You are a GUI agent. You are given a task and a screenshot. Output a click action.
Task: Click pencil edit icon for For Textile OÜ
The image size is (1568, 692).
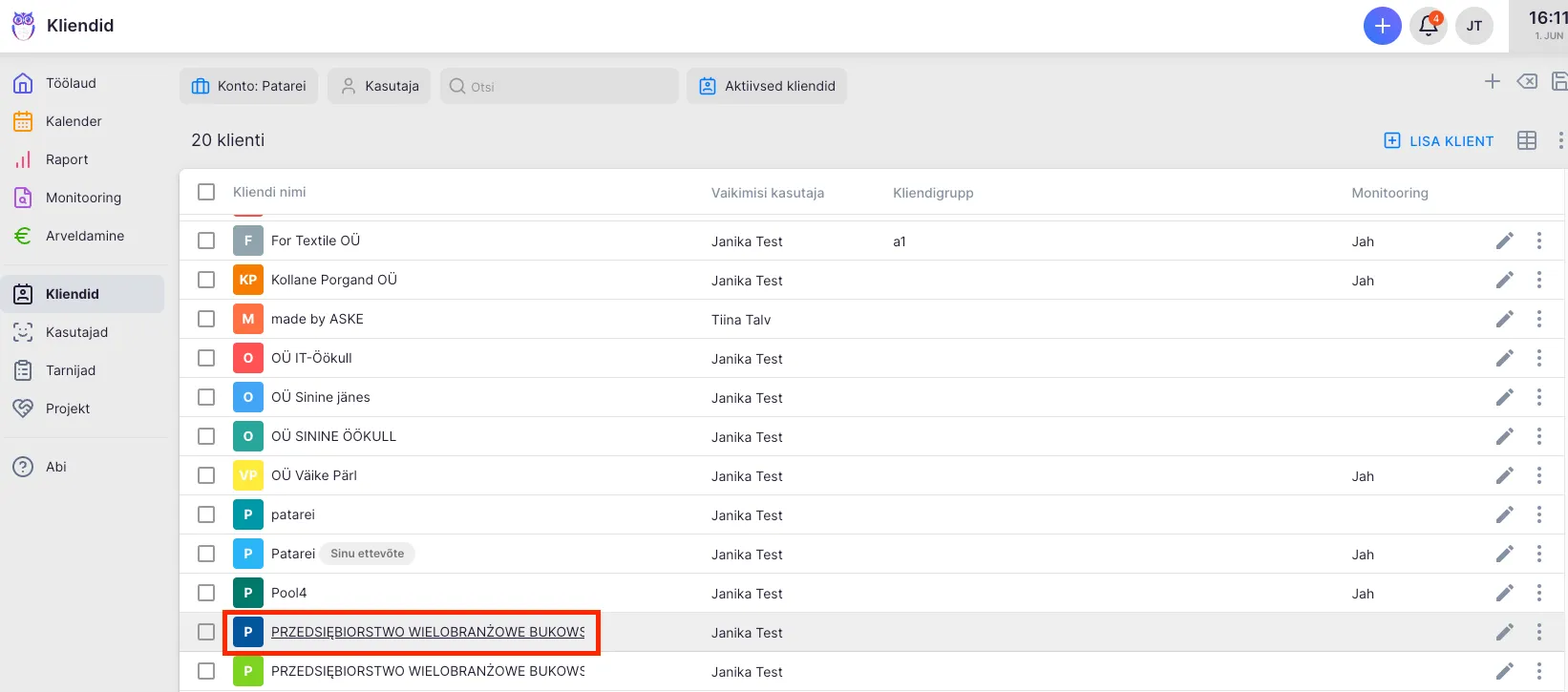coord(1504,241)
